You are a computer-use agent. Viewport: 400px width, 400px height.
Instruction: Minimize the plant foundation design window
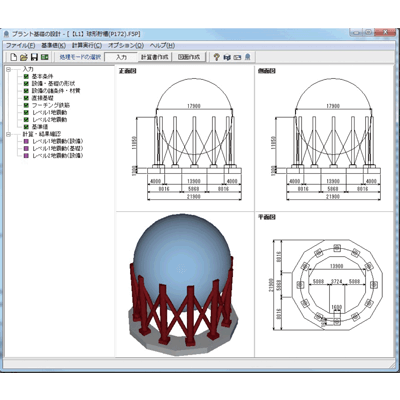coord(356,32)
